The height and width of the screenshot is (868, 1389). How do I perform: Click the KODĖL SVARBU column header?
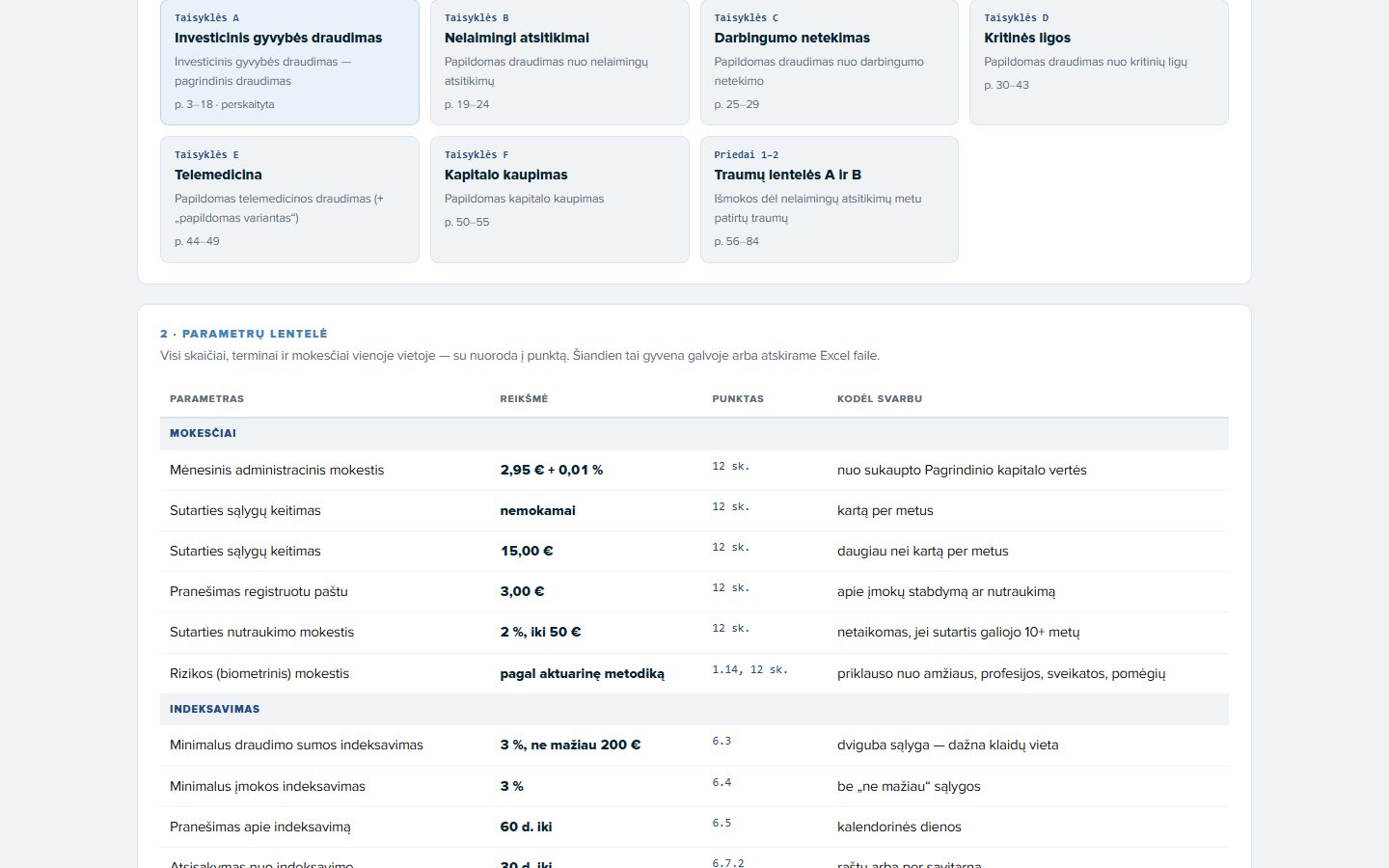pyautogui.click(x=880, y=398)
